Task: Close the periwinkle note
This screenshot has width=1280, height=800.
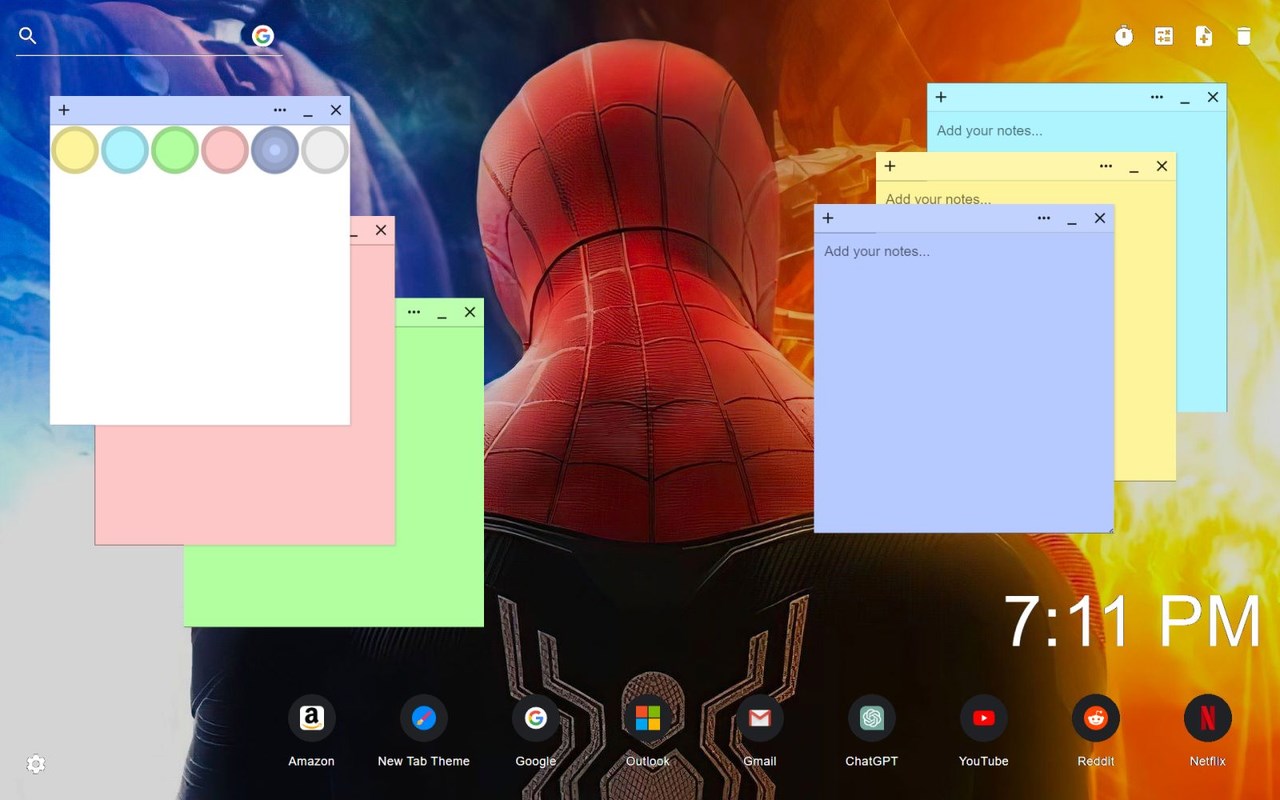Action: point(1100,218)
